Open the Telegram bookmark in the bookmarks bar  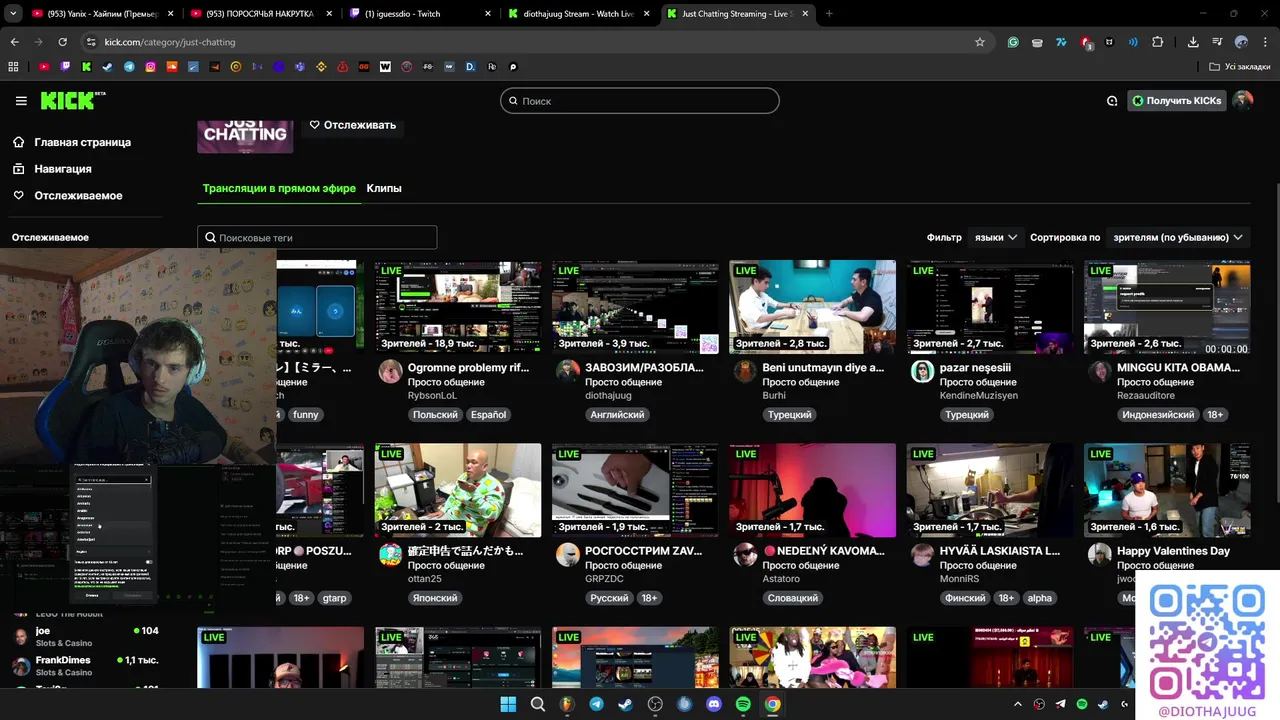click(x=129, y=67)
